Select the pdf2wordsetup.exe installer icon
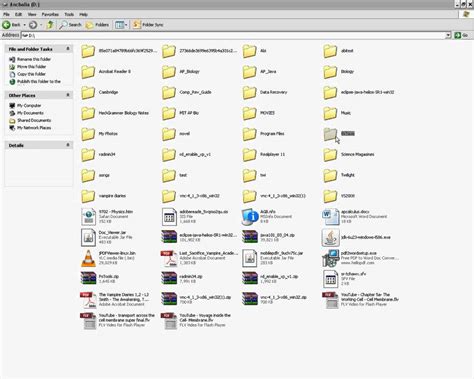The height and width of the screenshot is (379, 474). click(x=330, y=258)
